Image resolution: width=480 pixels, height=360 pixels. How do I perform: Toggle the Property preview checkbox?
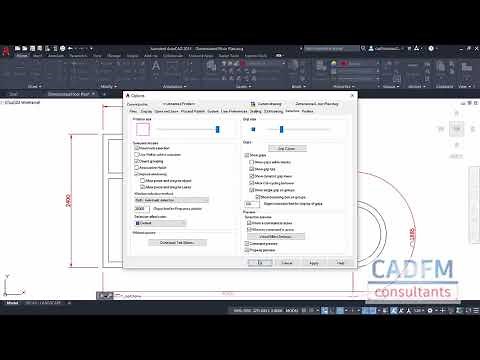(247, 250)
